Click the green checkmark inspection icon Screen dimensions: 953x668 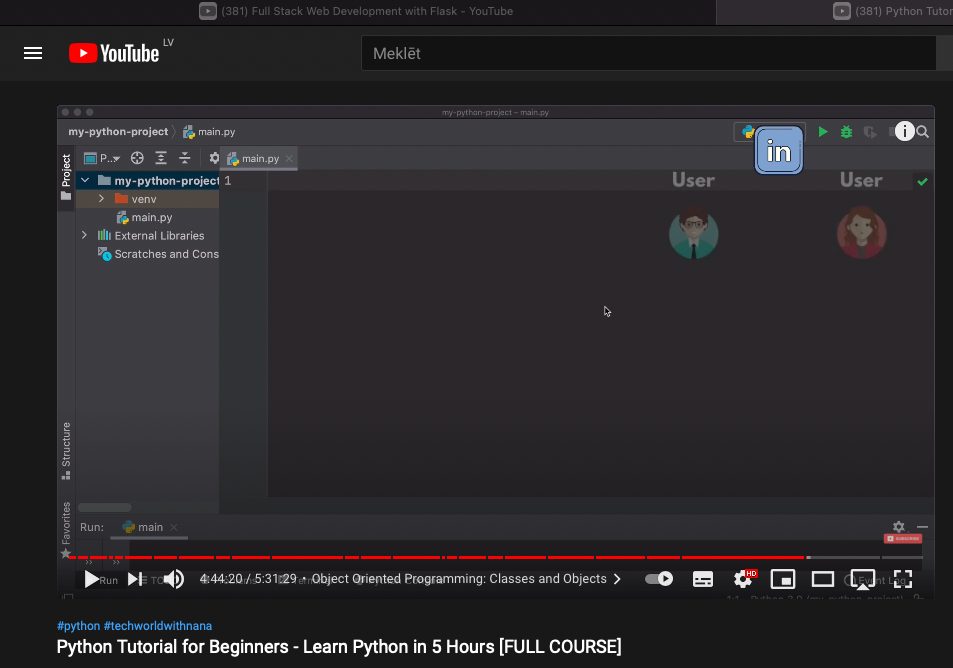(923, 182)
